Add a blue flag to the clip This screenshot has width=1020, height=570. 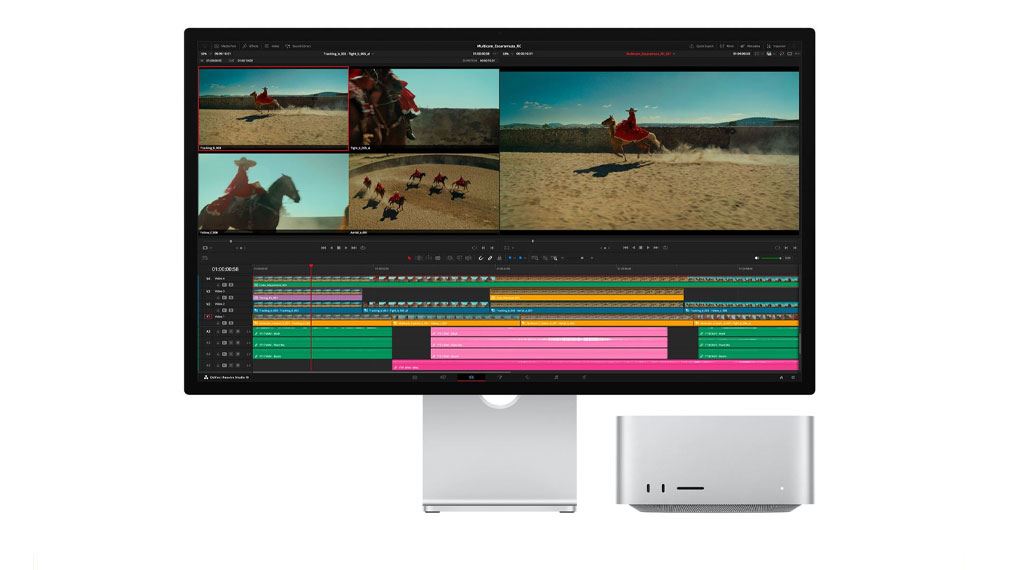click(510, 258)
